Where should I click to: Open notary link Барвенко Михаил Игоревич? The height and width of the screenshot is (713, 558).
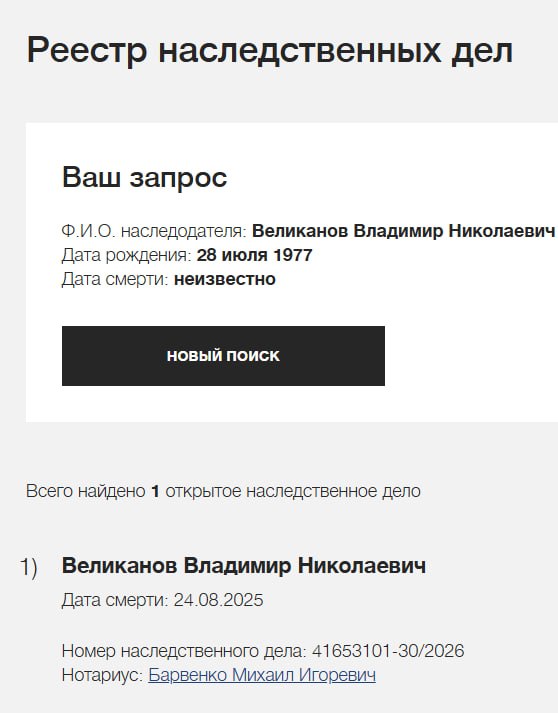(x=262, y=675)
